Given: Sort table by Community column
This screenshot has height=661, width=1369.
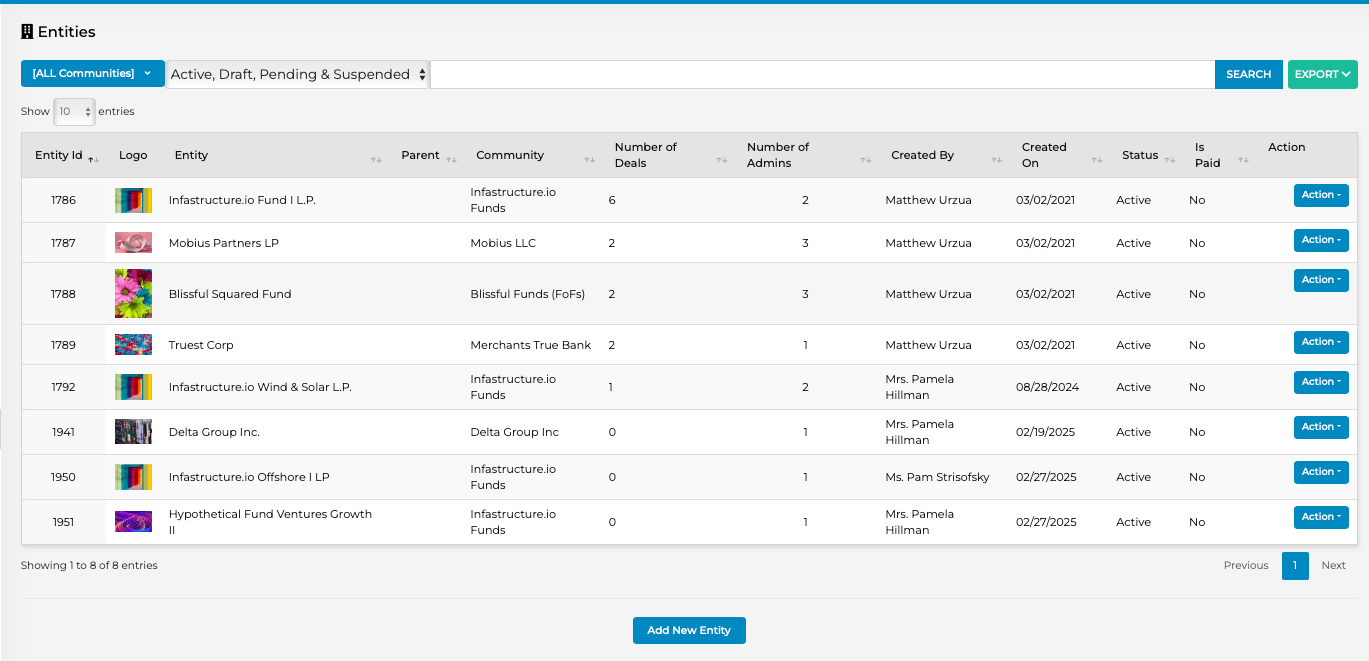Looking at the screenshot, I should click(589, 159).
